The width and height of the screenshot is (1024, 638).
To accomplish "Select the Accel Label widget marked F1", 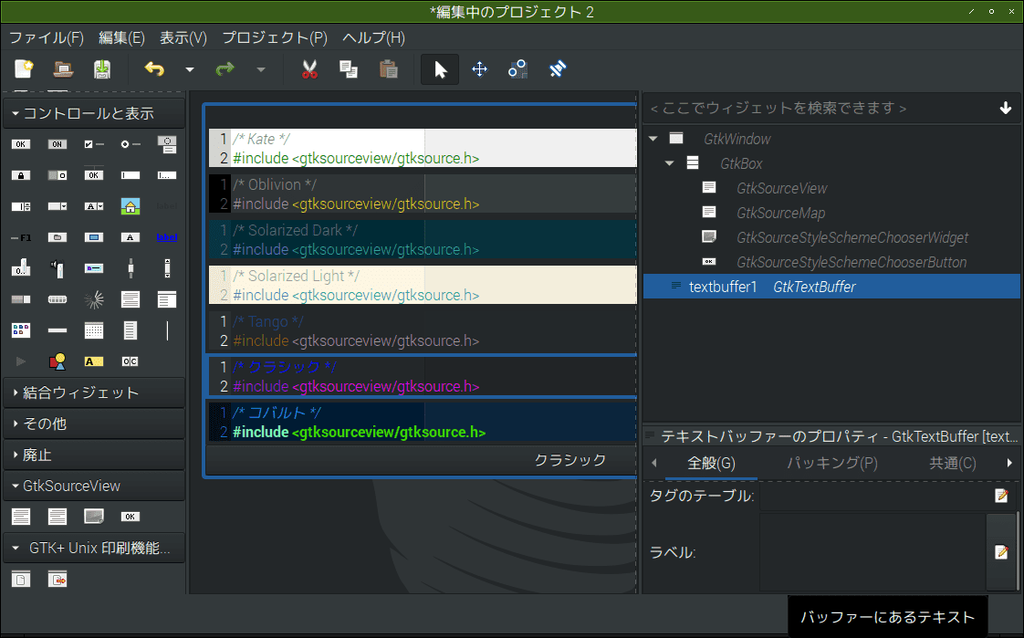I will coord(21,237).
